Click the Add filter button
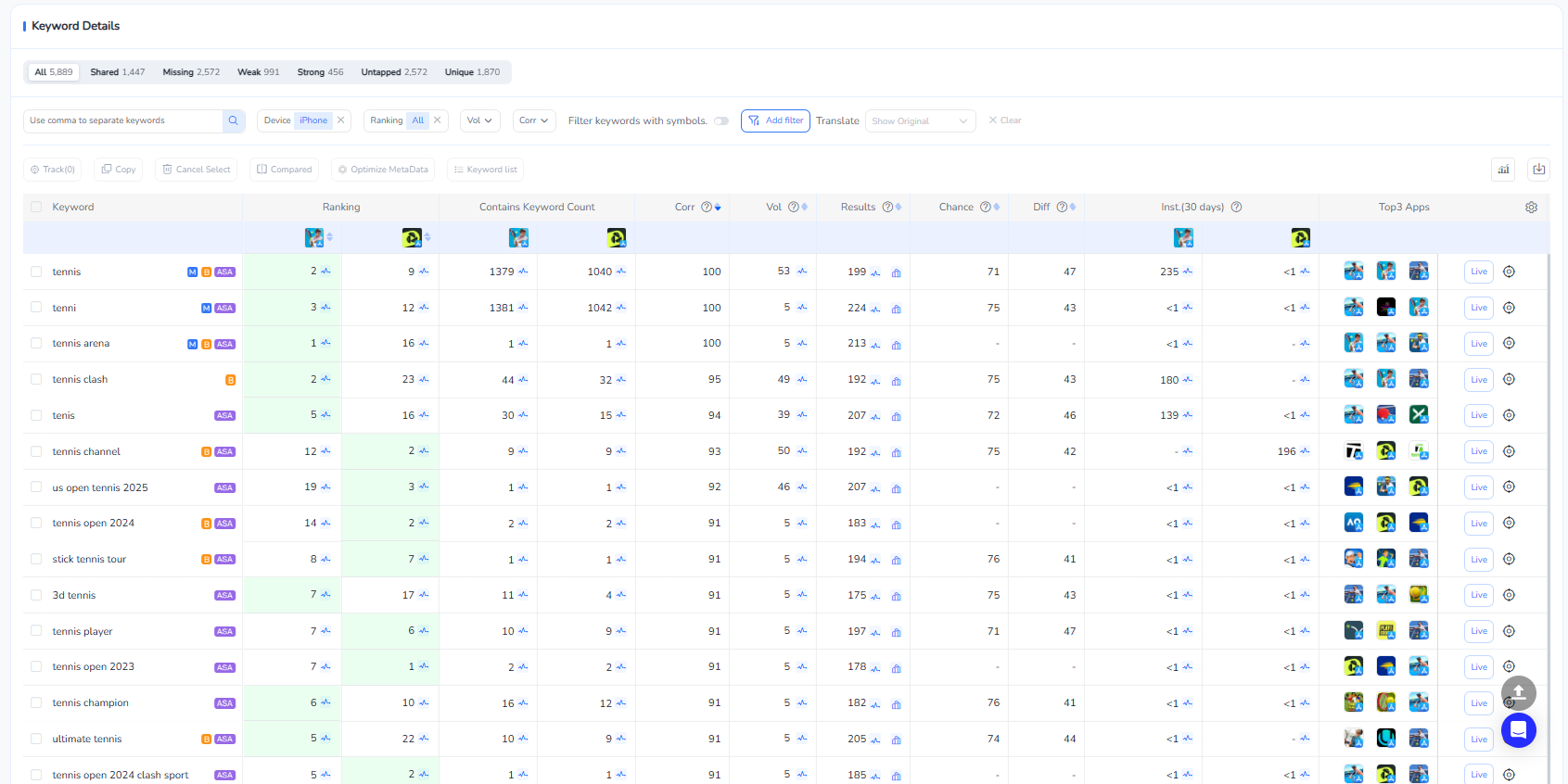Viewport: 1568px width, 784px height. 775,120
